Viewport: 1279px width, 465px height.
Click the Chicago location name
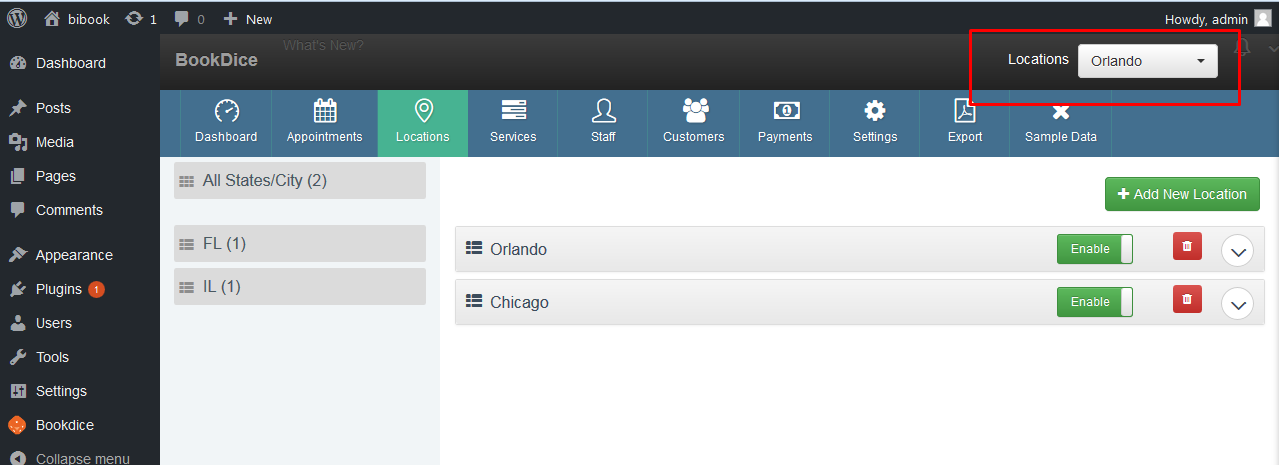[519, 302]
